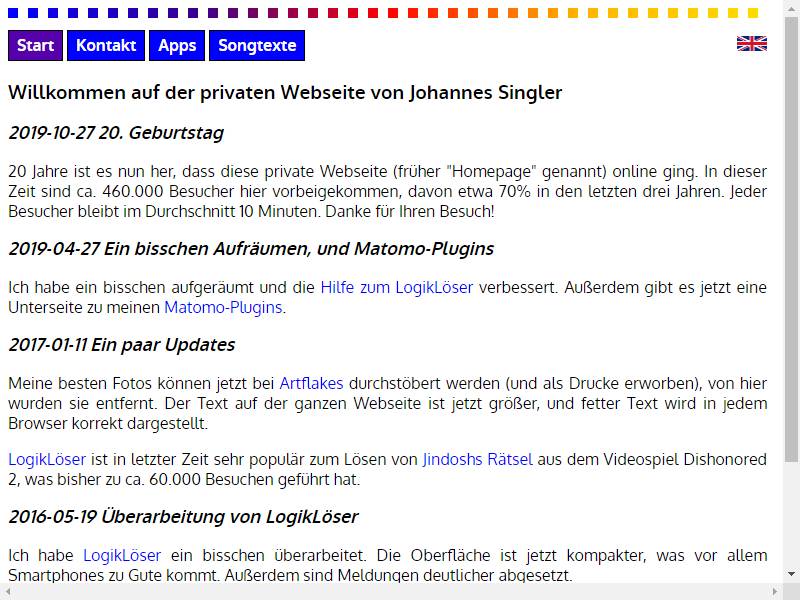The height and width of the screenshot is (600, 800).
Task: Switch language via the British flag icon
Action: click(752, 43)
